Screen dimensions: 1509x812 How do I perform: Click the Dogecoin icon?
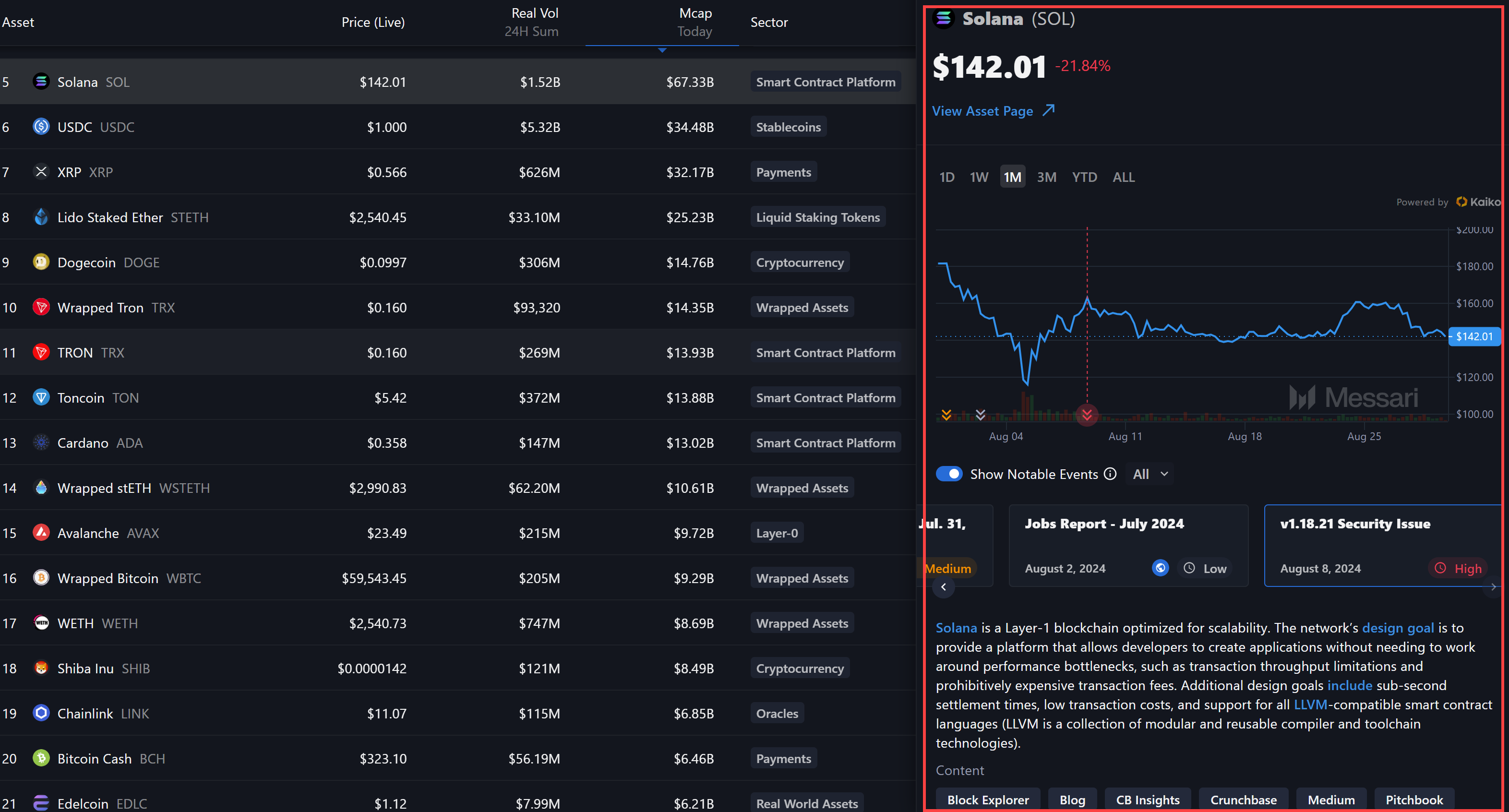41,262
